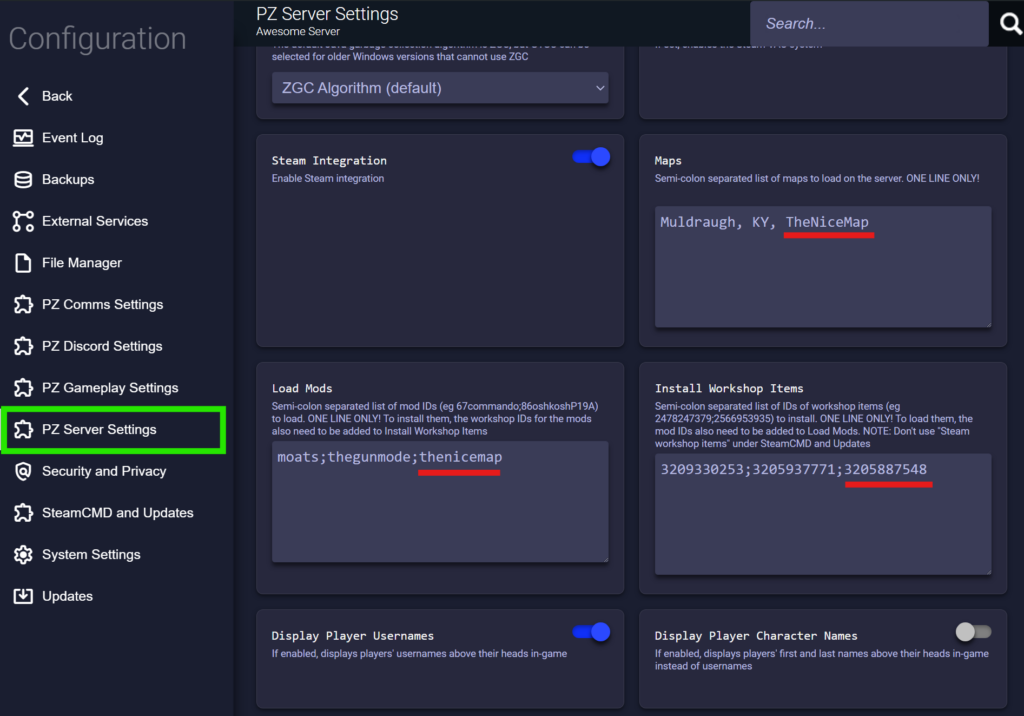Click the System Settings gear icon
Screen dimensions: 1024x716
23,554
